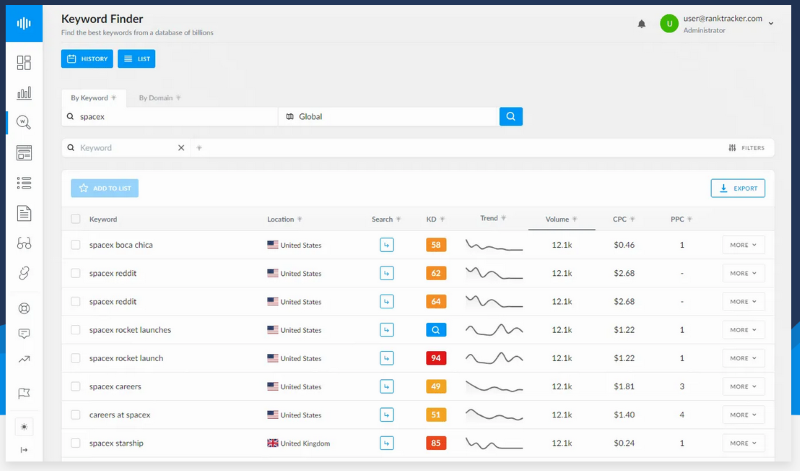
Task: Open the flag icon in sidebar
Action: pyautogui.click(x=24, y=393)
